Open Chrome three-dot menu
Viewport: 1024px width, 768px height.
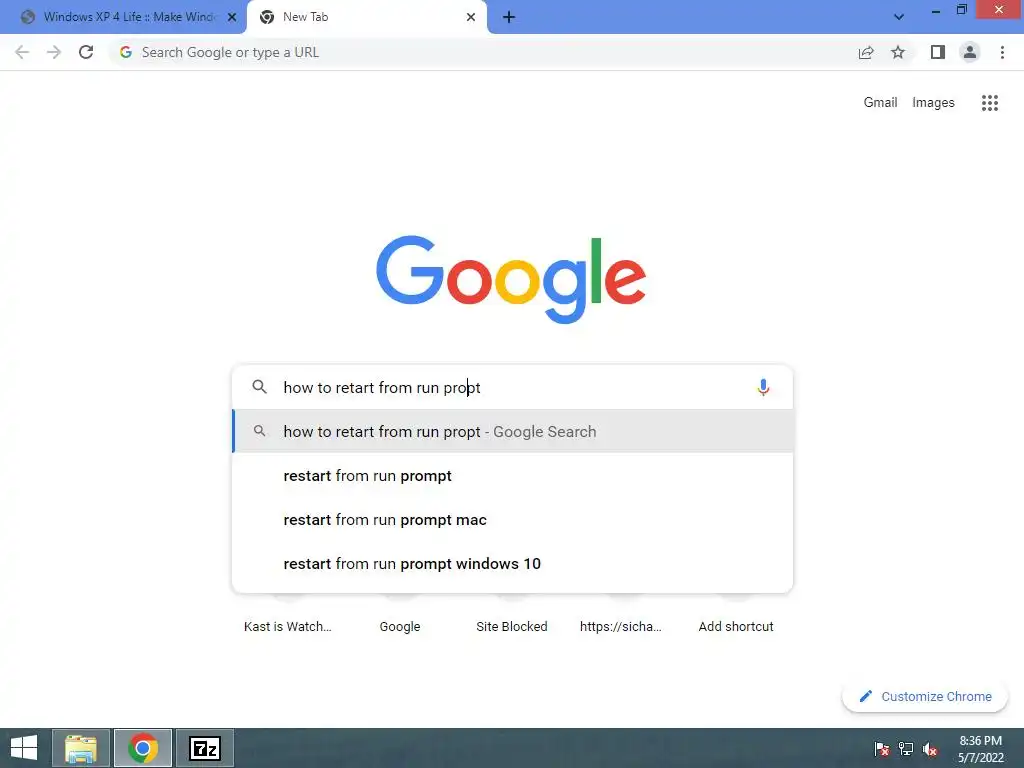point(1002,52)
